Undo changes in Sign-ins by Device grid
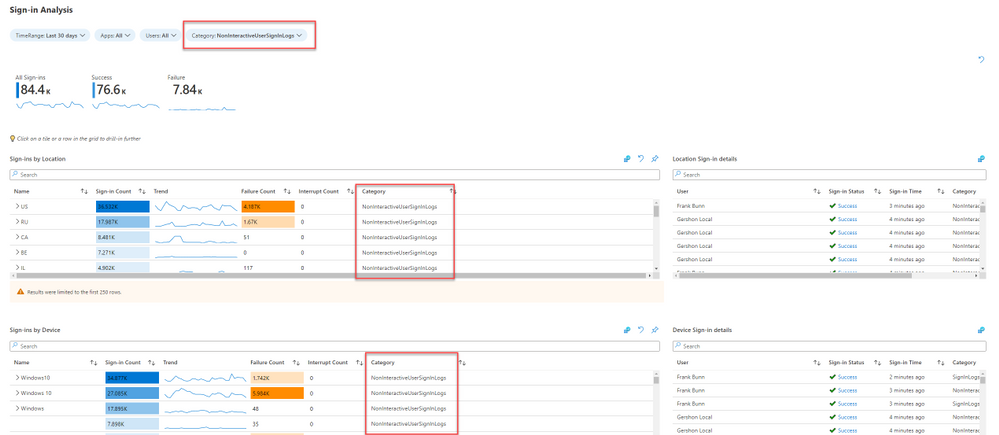Viewport: 999px width, 435px height. click(641, 331)
